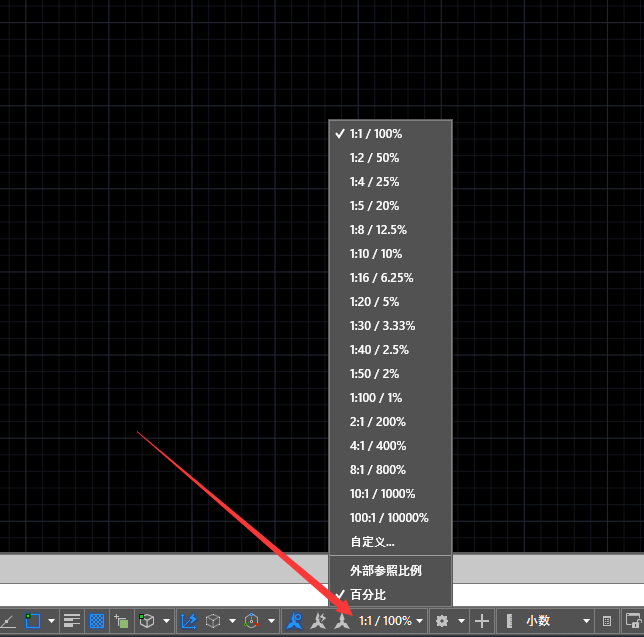644x637 pixels.
Task: Open status bar 1:1 / 100% scale dropdown
Action: click(x=391, y=621)
